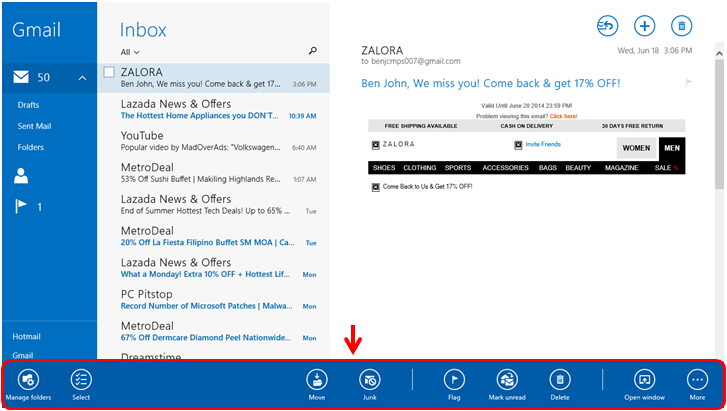The height and width of the screenshot is (411, 727).
Task: Open MetroDeal 53% Off Sushi Buffet email
Action: [214, 173]
